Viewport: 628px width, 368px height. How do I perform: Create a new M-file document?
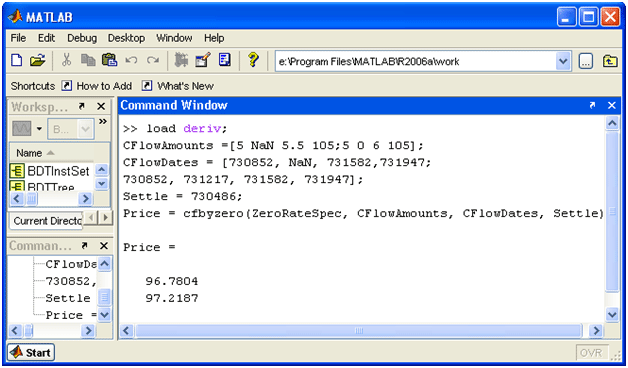point(16,61)
